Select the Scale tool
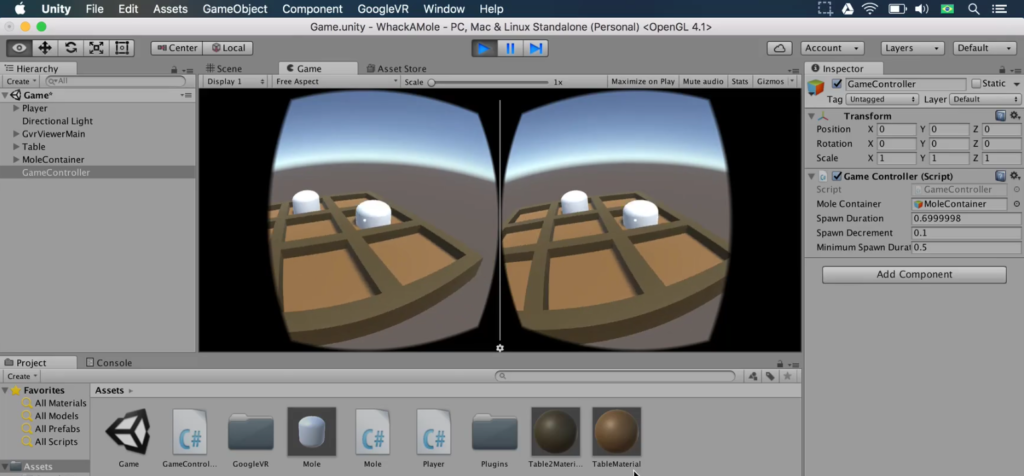Viewport: 1024px width, 476px height. coord(97,48)
